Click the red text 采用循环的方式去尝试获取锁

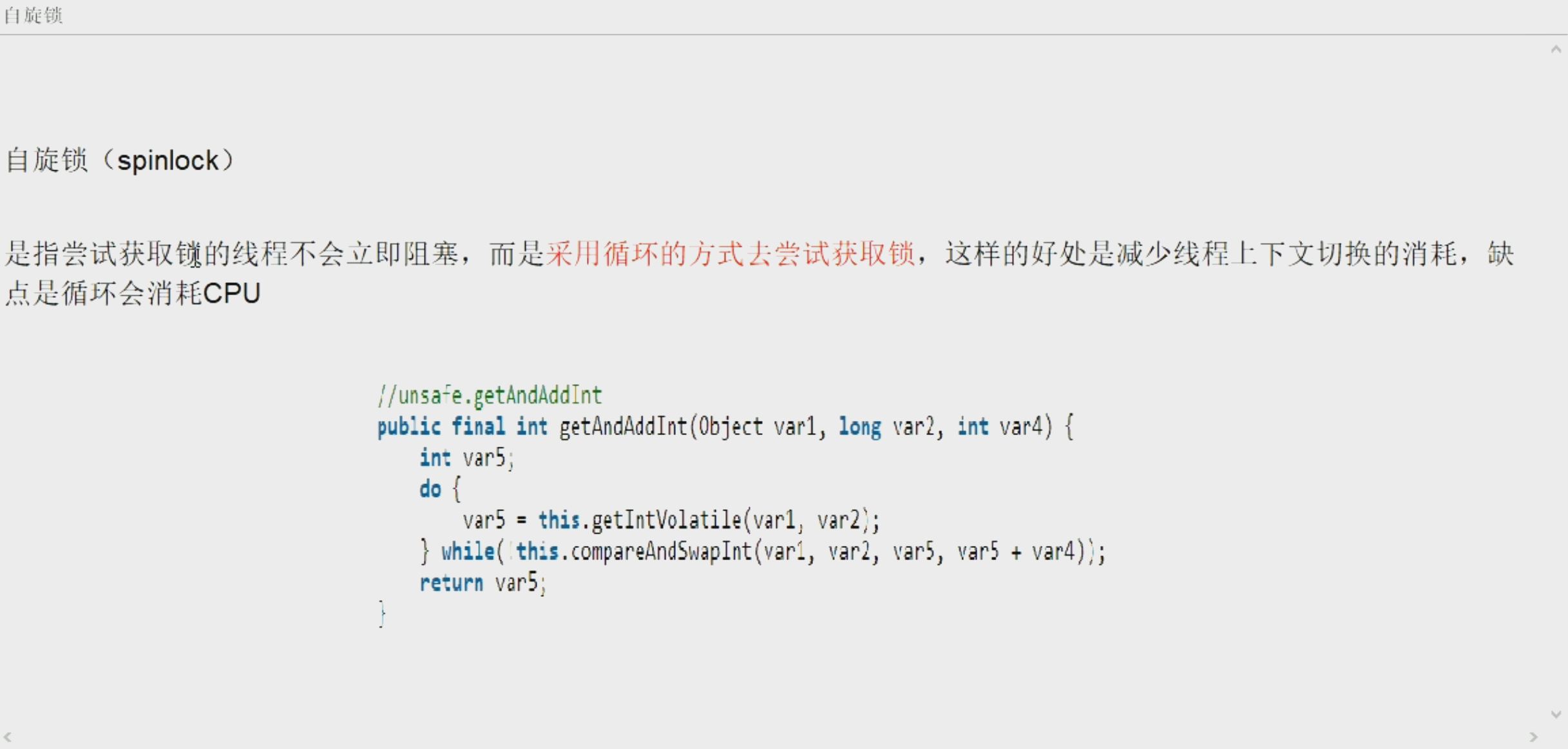tap(731, 253)
